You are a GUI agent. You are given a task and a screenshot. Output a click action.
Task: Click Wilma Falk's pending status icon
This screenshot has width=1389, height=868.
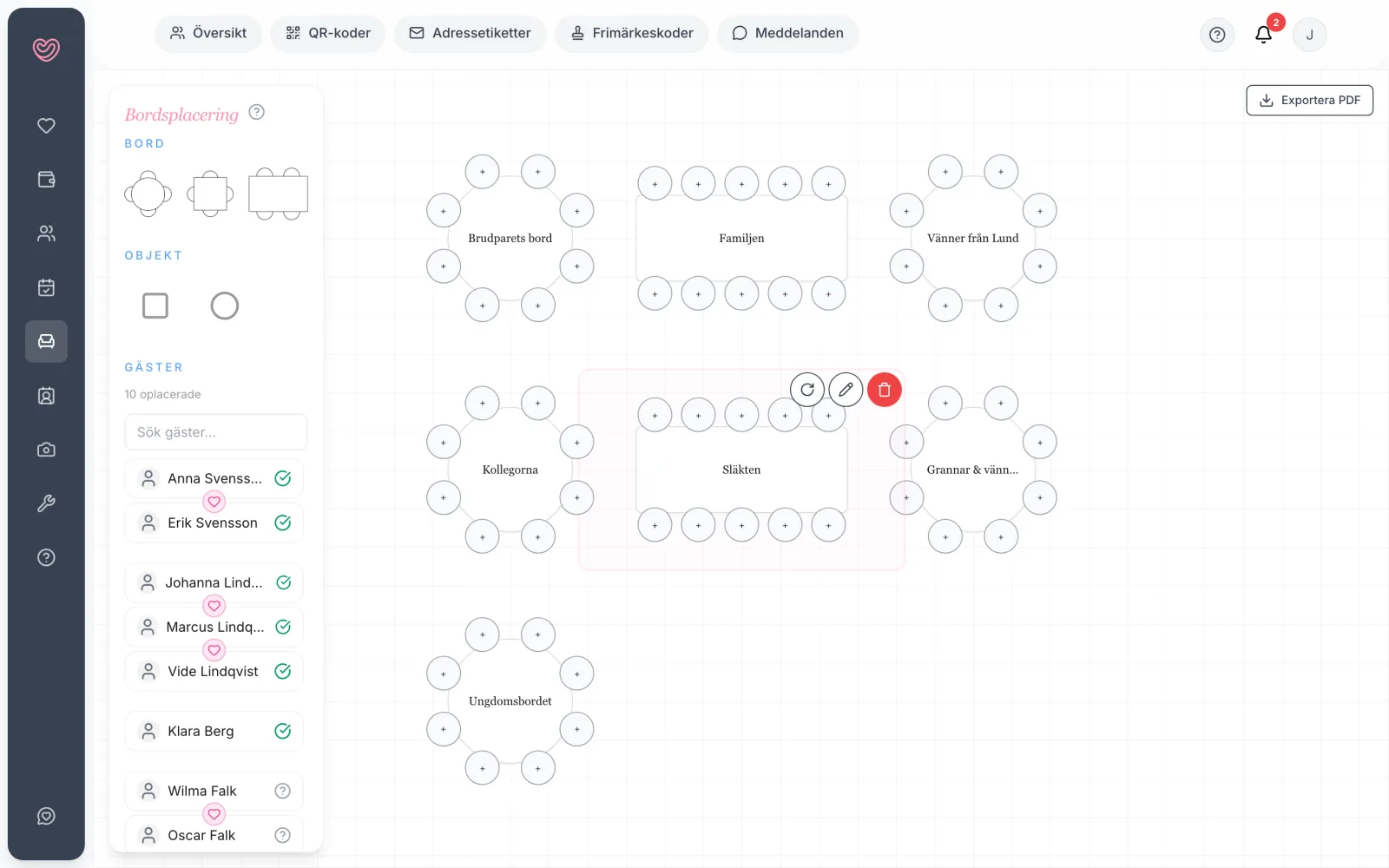pyautogui.click(x=282, y=791)
